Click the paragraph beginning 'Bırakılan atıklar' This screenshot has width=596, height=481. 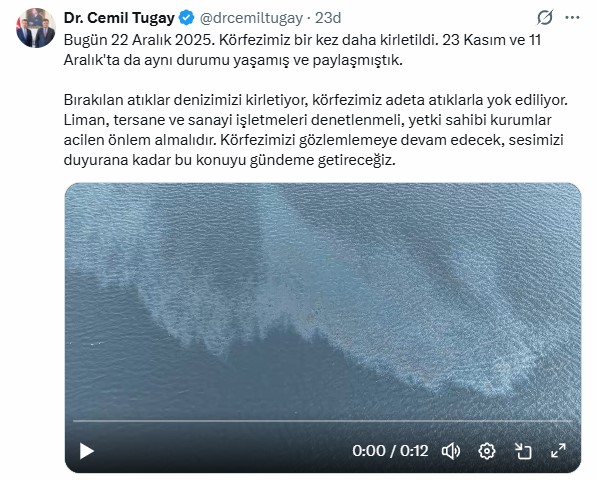(315, 130)
